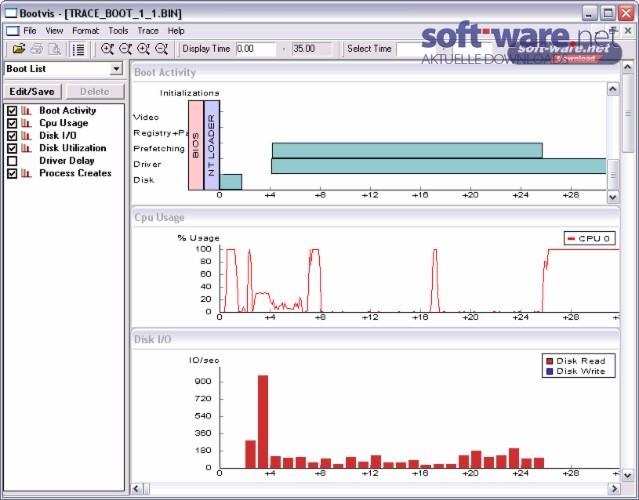Click the main vertical scrollbar thumb
The image size is (639, 500).
point(628,113)
